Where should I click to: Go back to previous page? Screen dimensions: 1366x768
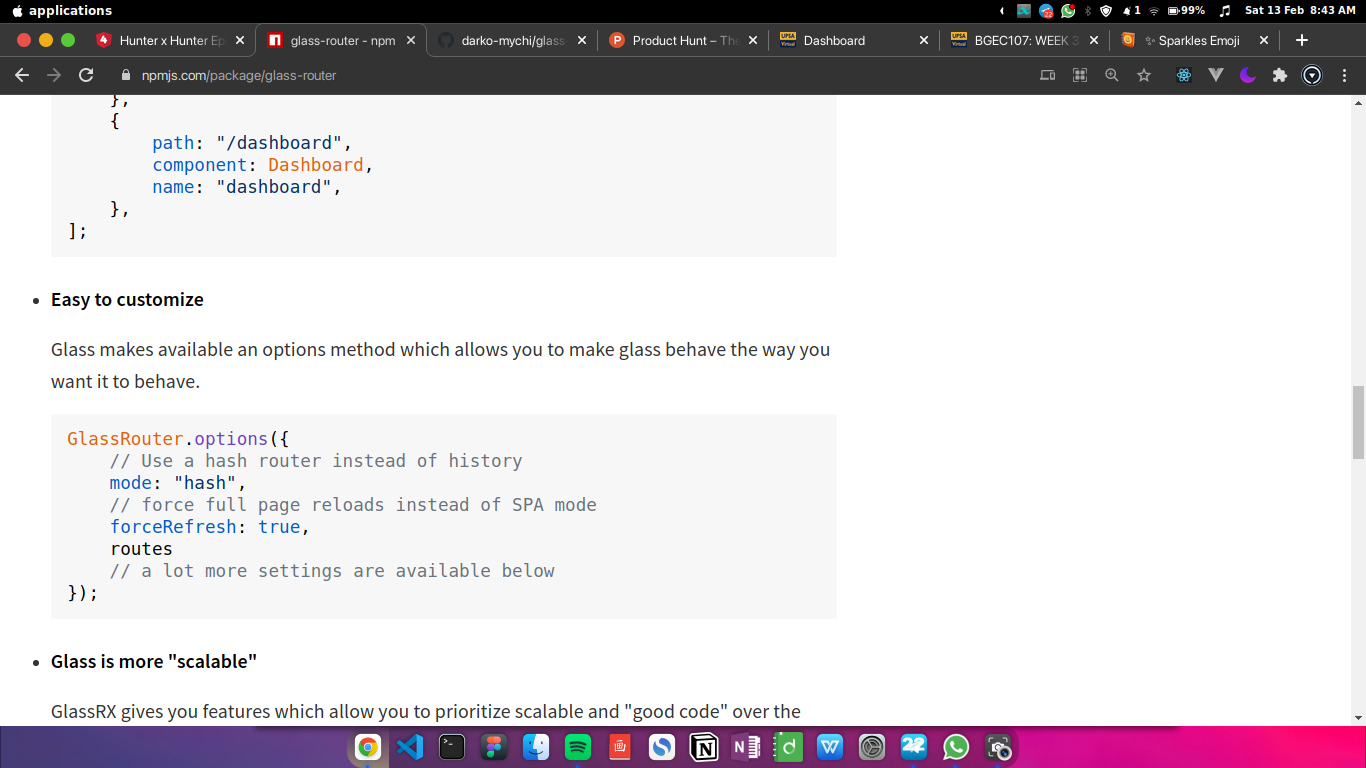(22, 75)
